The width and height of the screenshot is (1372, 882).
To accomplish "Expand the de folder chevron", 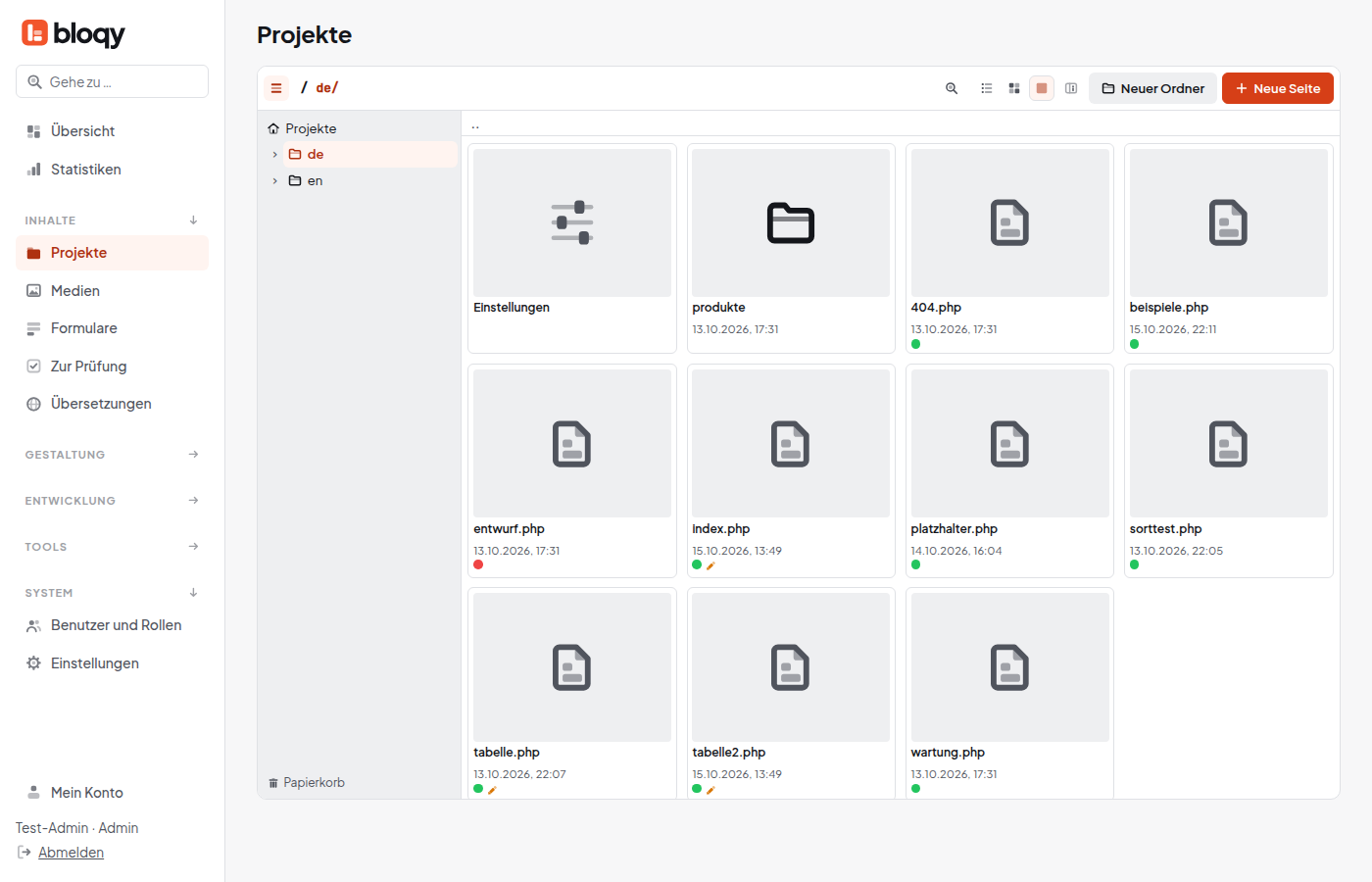I will (274, 155).
